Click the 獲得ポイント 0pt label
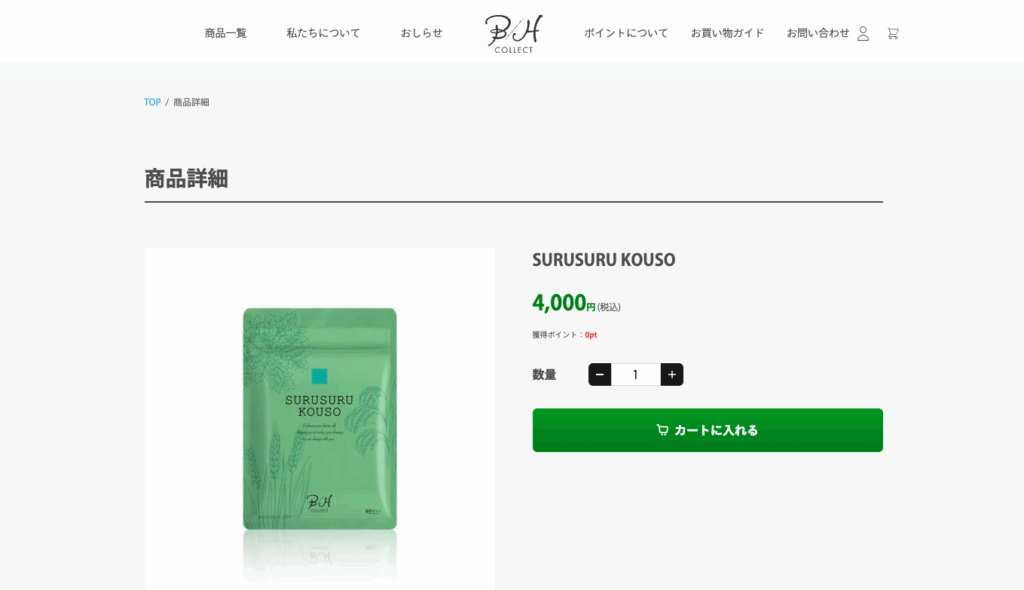 564,335
